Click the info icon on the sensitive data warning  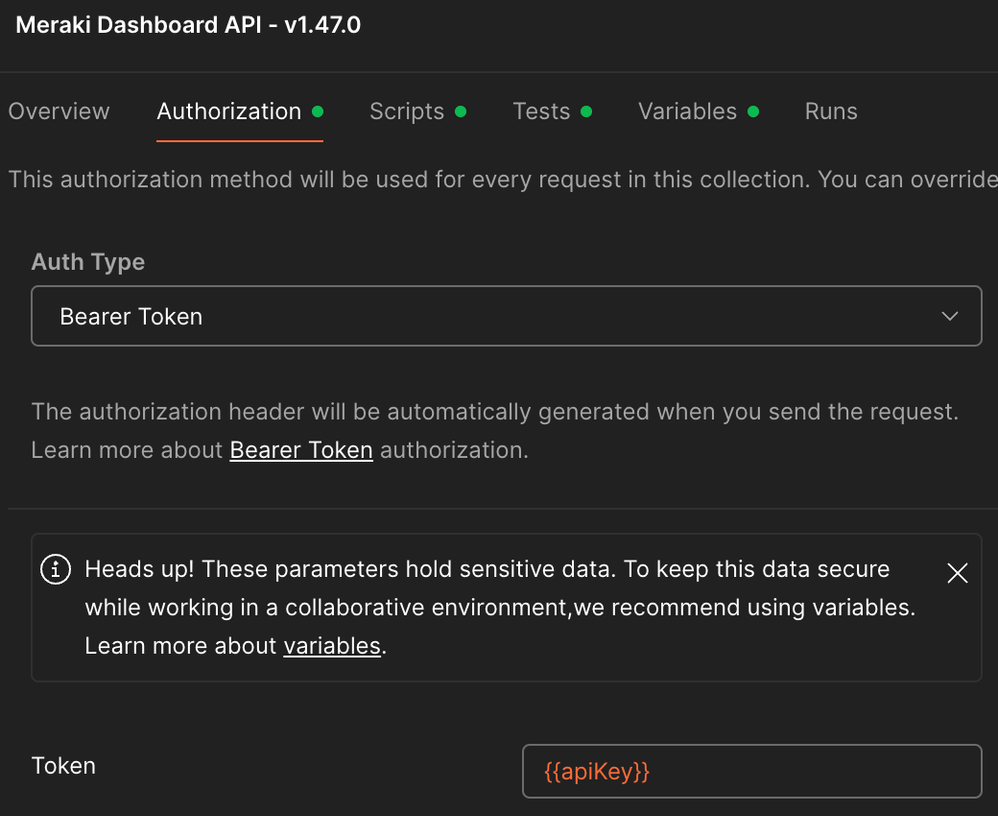click(x=55, y=569)
